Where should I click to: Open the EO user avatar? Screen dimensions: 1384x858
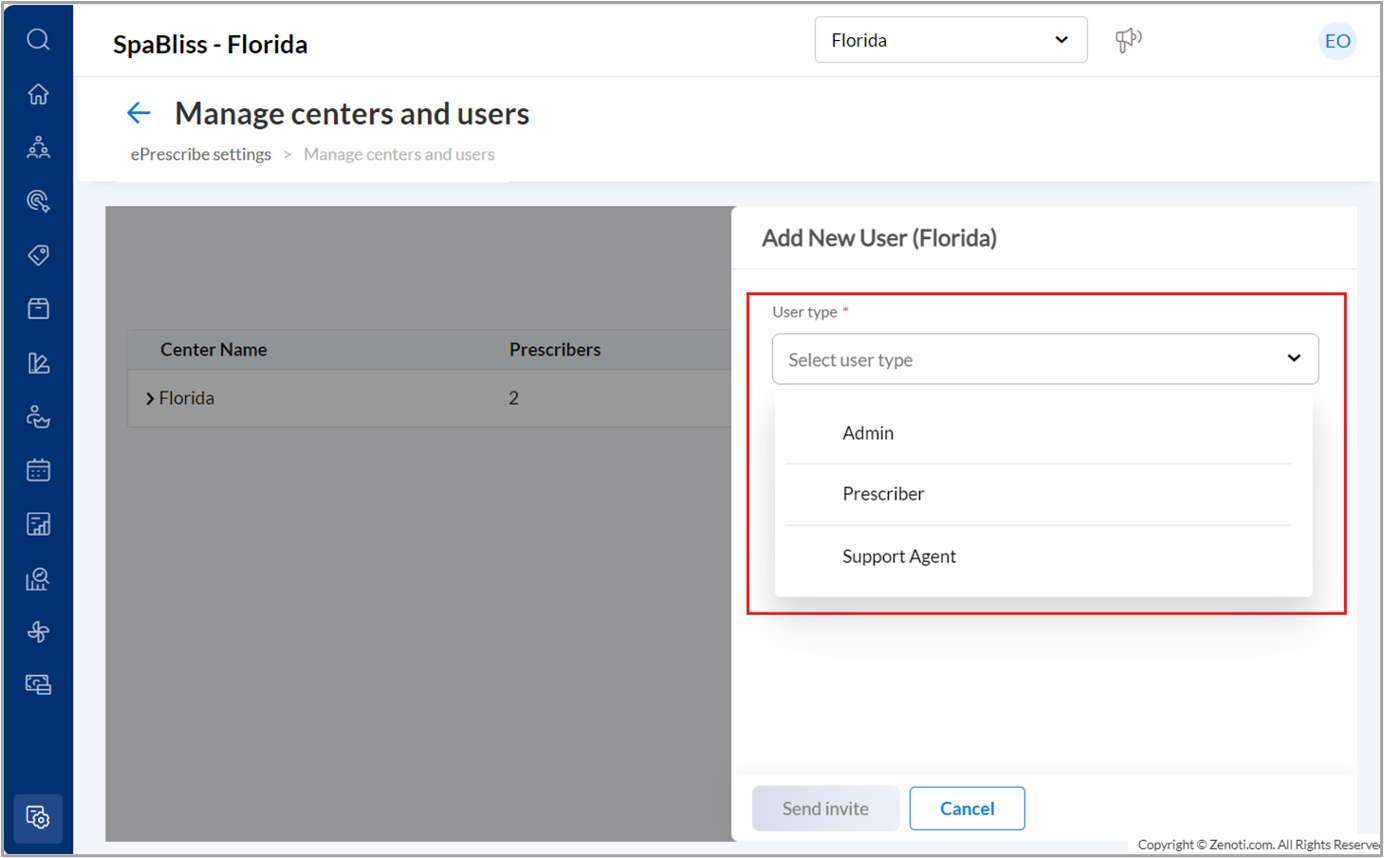(x=1337, y=41)
